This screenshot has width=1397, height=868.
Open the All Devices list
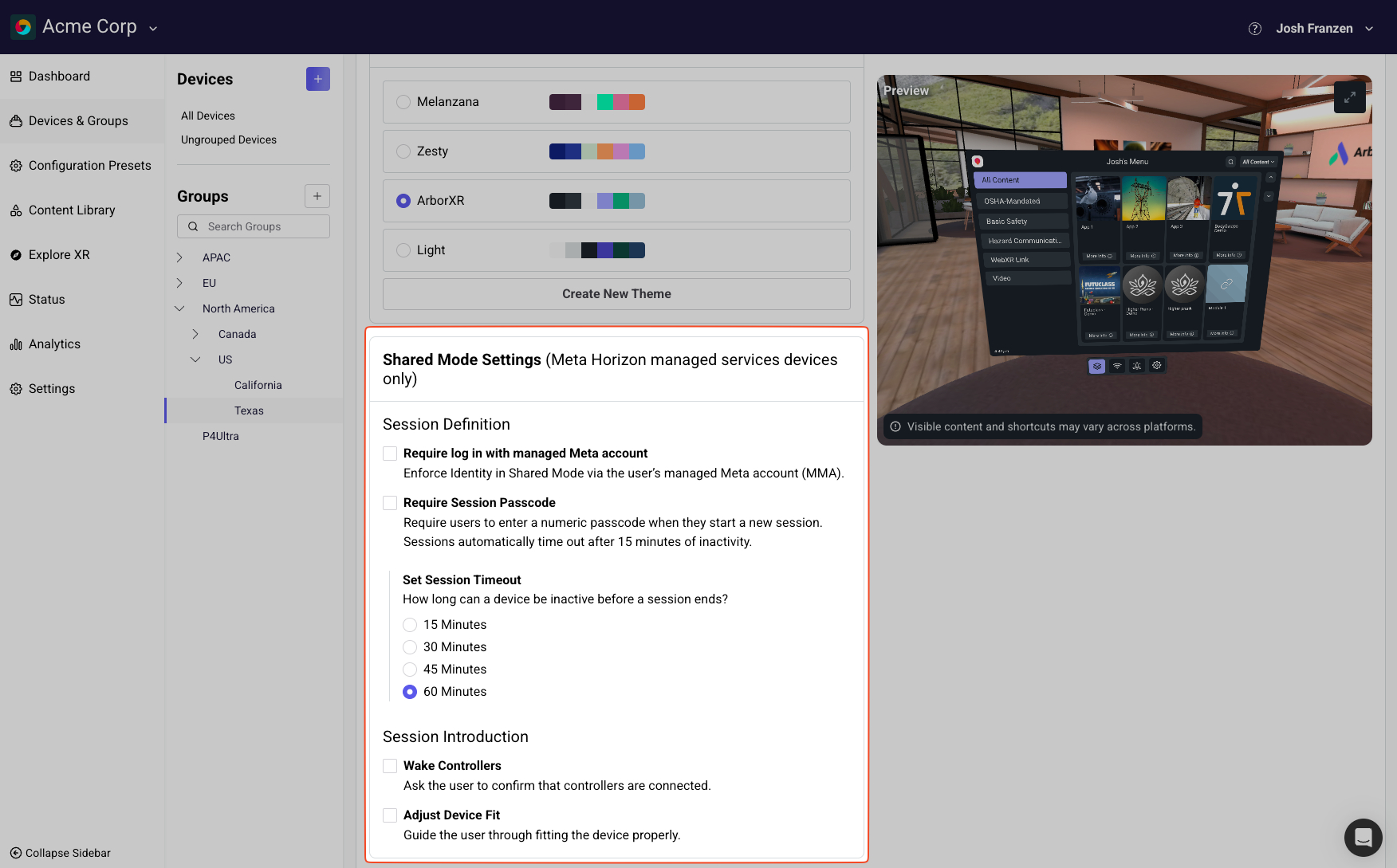click(x=208, y=116)
